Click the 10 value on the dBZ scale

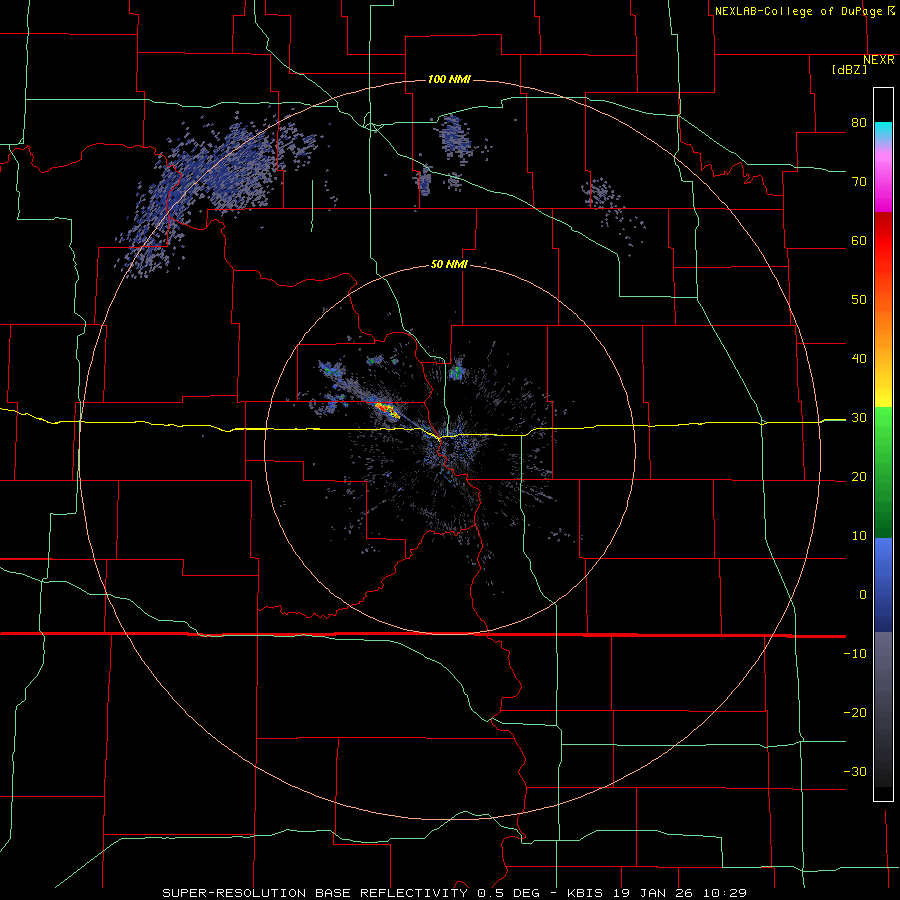pyautogui.click(x=859, y=536)
